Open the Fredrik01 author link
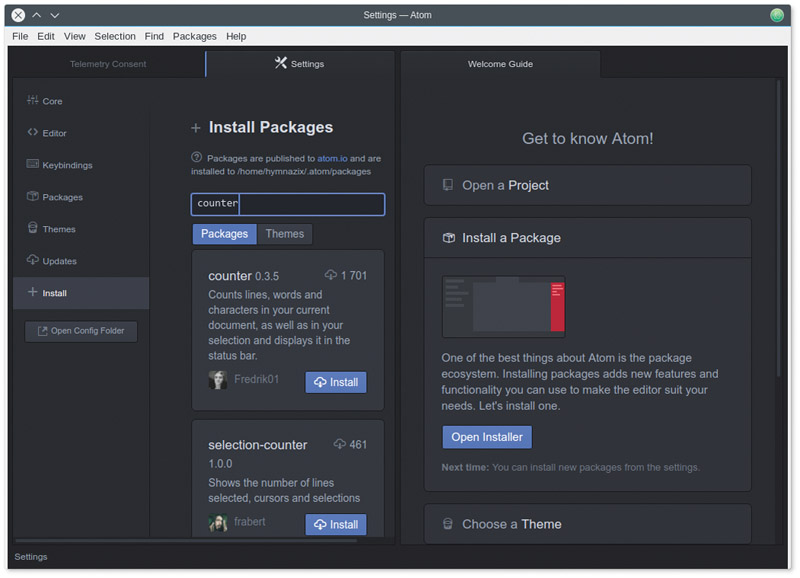 256,379
